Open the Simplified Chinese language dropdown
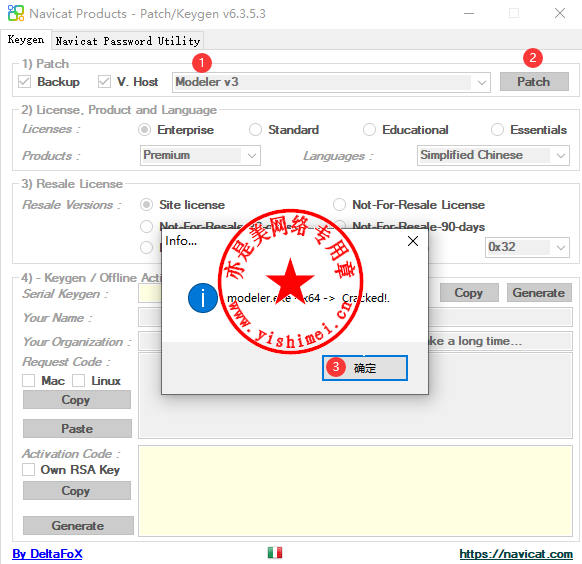 pyautogui.click(x=493, y=155)
